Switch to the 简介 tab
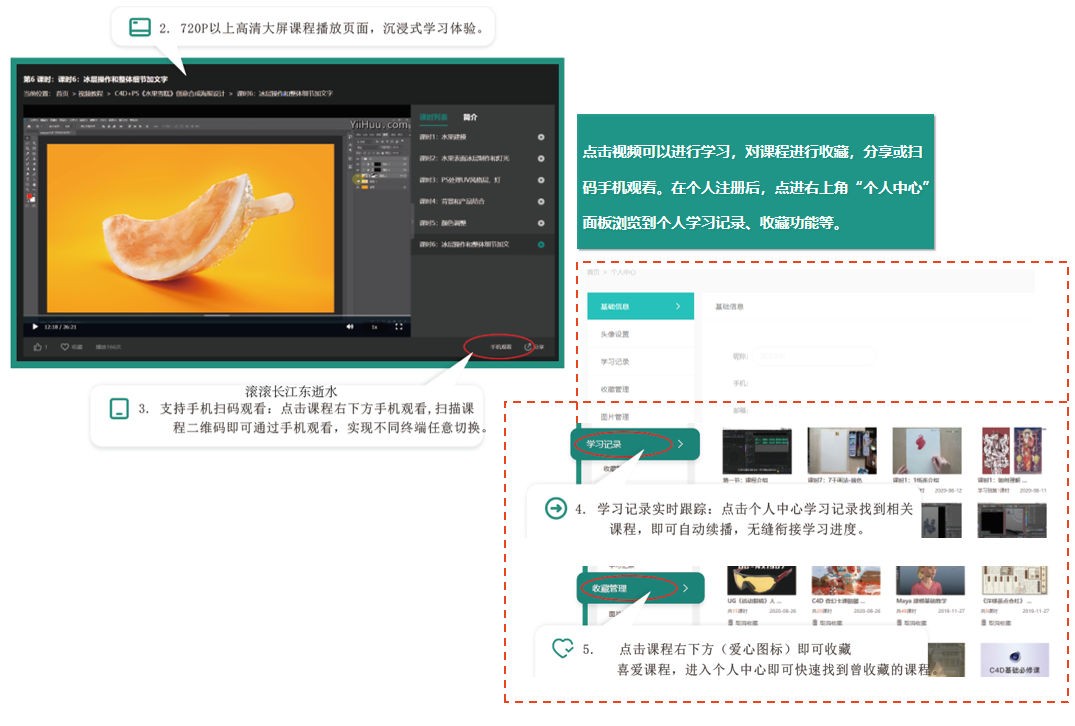 click(x=470, y=117)
